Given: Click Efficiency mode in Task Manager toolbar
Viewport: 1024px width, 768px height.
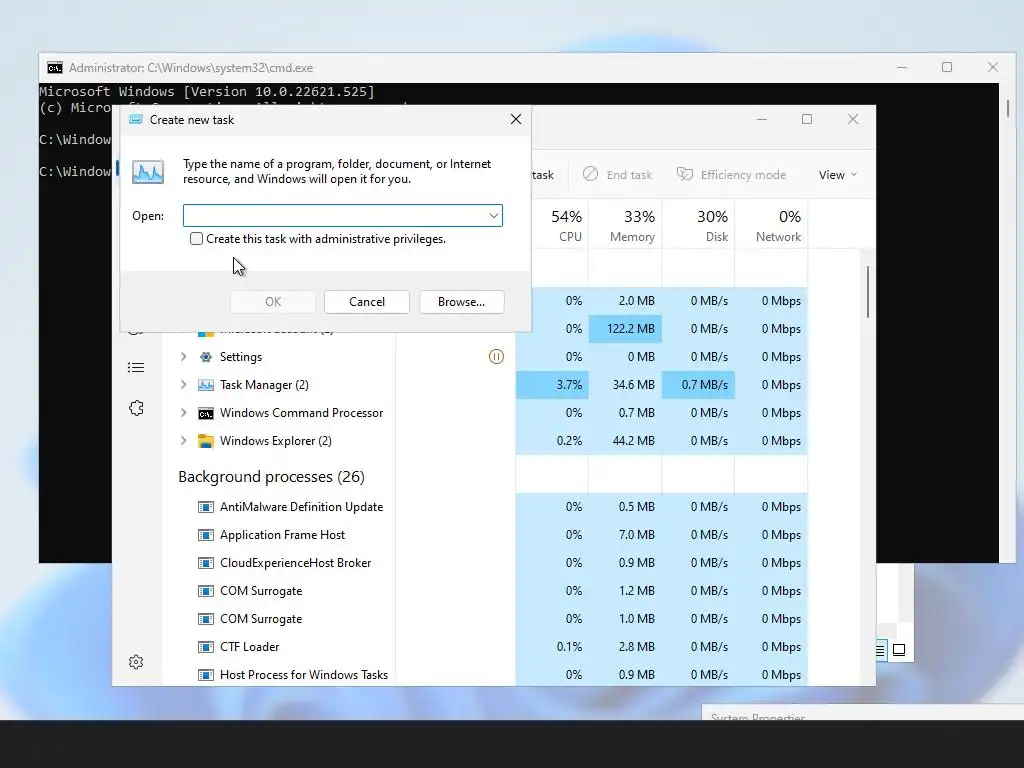Looking at the screenshot, I should click(731, 174).
